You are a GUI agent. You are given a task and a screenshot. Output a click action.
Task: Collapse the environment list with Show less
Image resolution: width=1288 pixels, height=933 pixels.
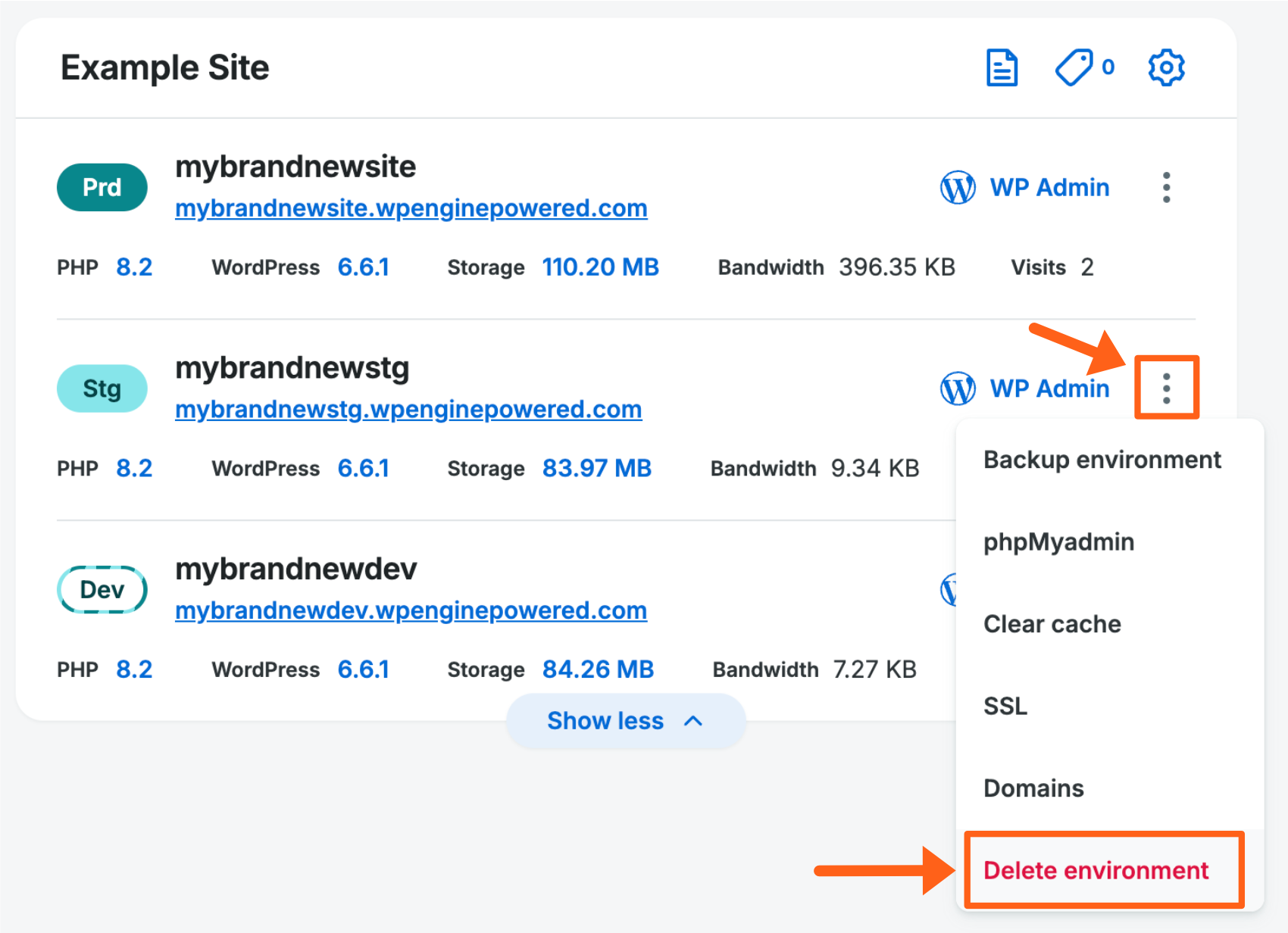(x=625, y=720)
